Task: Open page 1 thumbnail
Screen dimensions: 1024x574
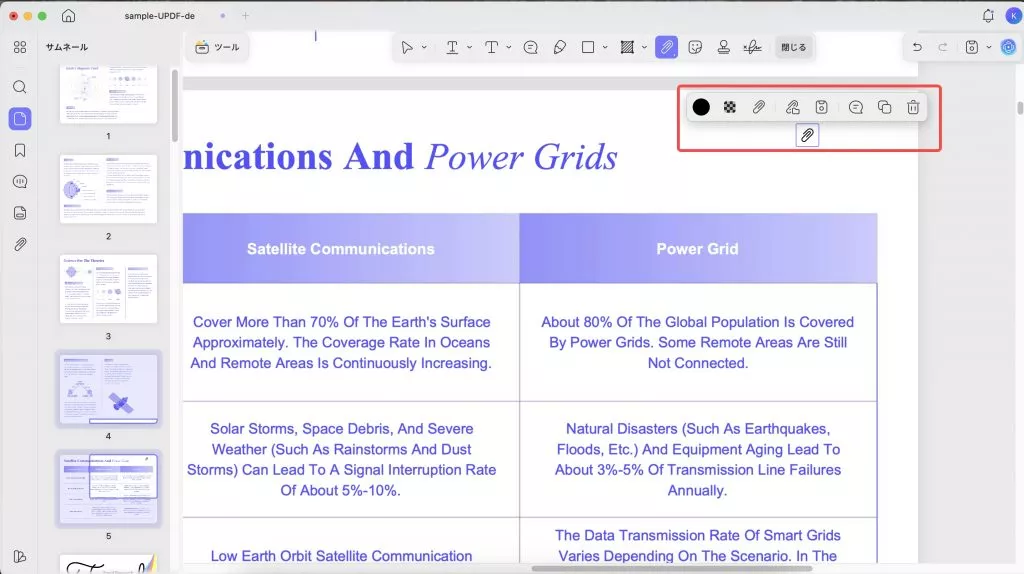Action: pos(108,94)
